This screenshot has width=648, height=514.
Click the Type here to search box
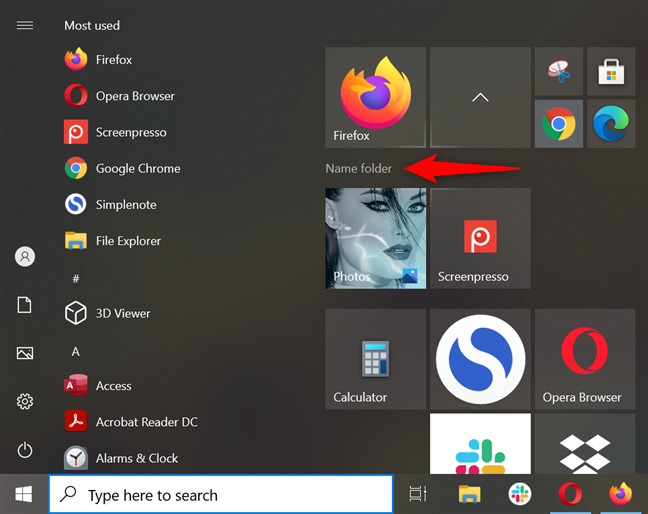click(x=221, y=494)
